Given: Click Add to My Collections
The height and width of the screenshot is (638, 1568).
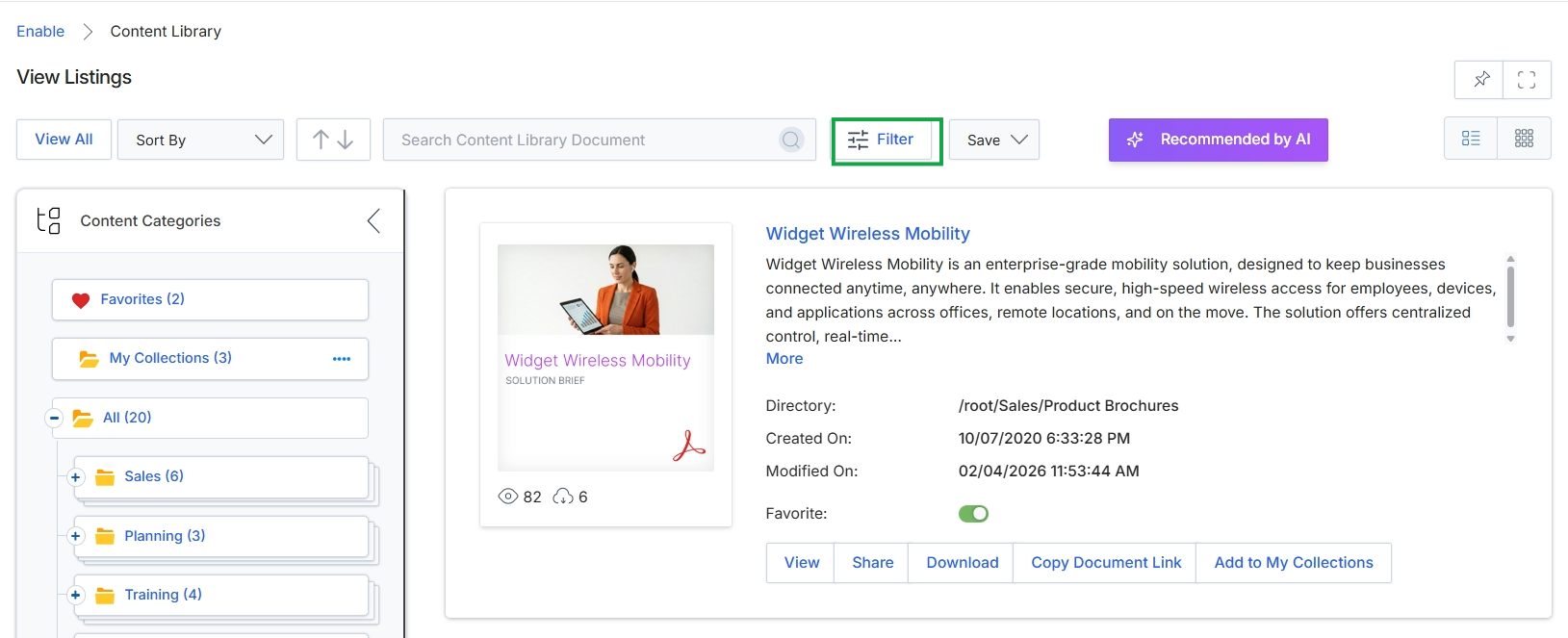Looking at the screenshot, I should 1294,563.
